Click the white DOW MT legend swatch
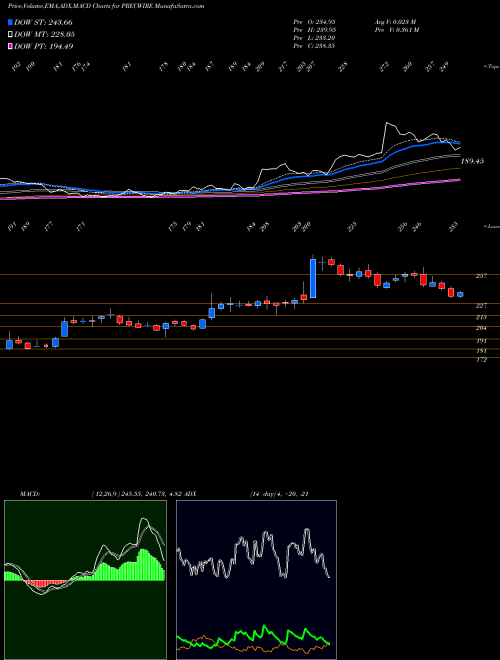This screenshot has height=660, width=500. pyautogui.click(x=11, y=34)
